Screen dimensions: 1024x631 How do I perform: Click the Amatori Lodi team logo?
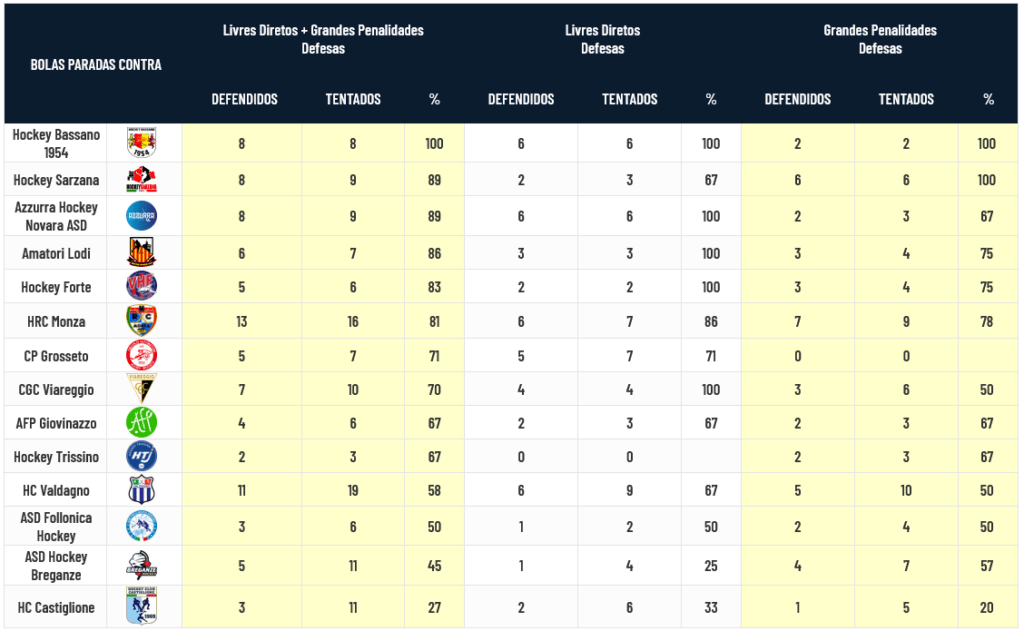(142, 253)
